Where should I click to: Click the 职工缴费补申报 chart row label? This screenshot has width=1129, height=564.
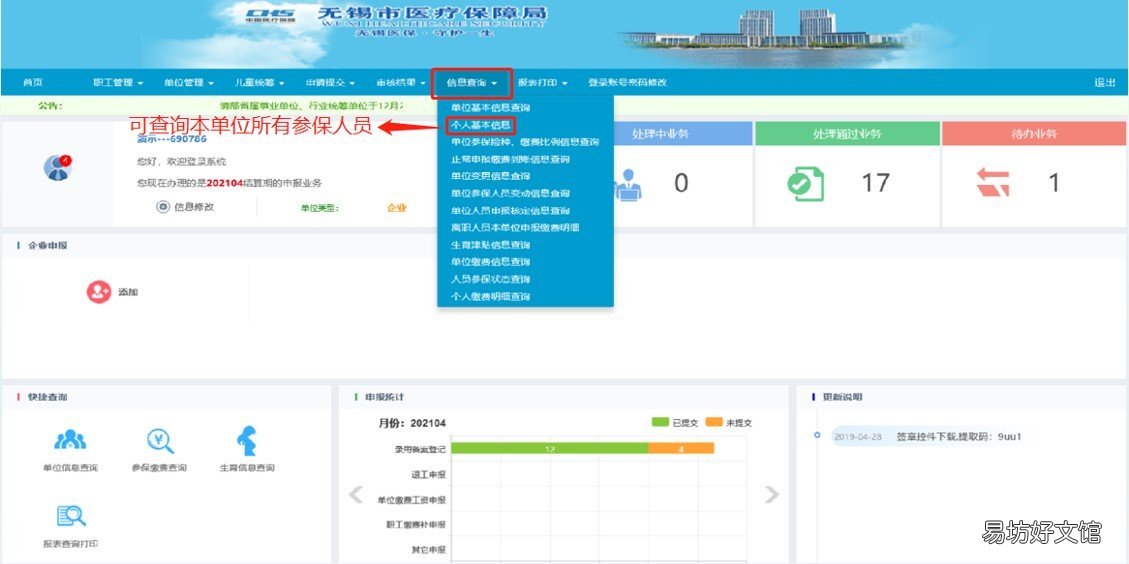coord(415,524)
